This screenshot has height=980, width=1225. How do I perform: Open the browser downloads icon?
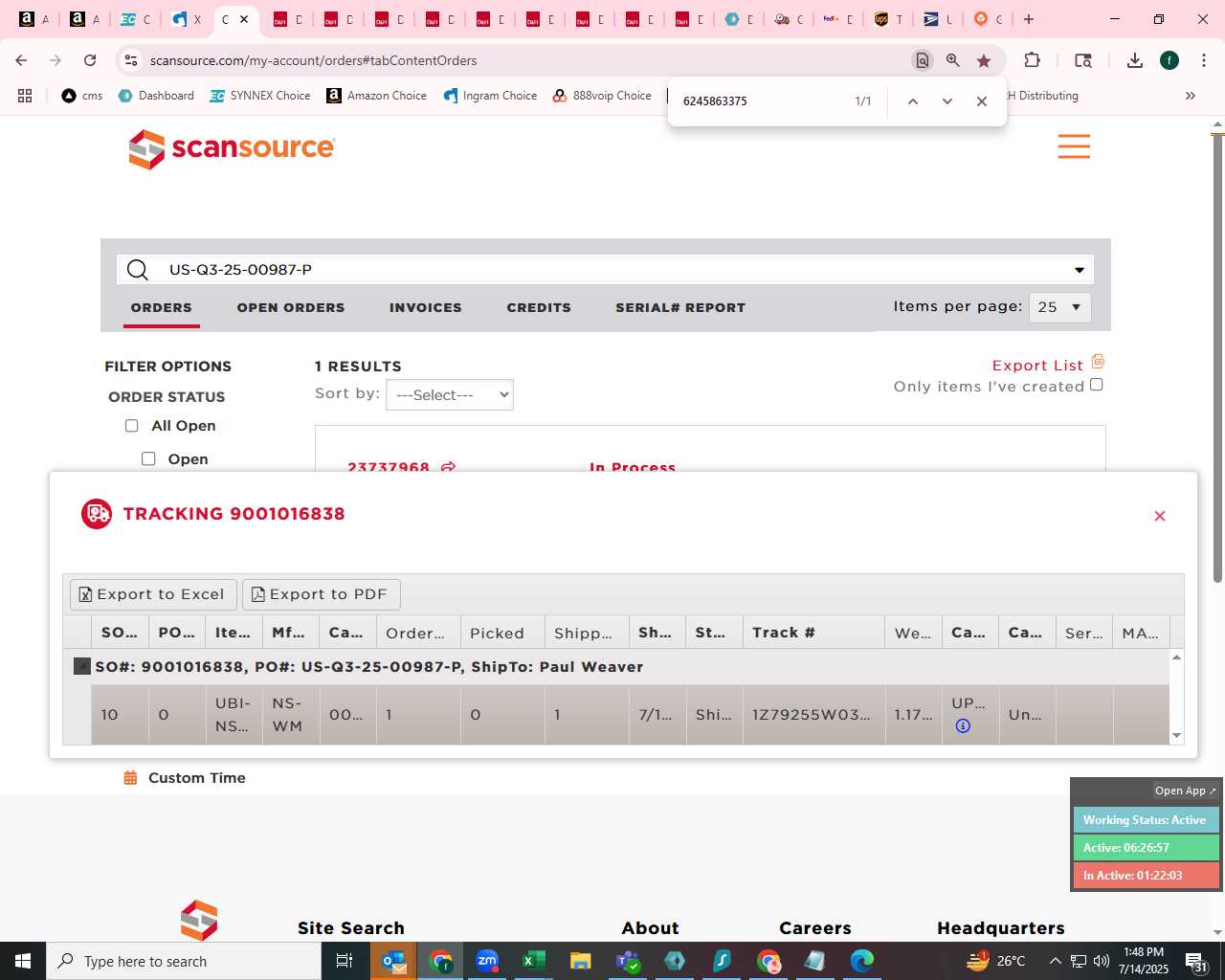click(x=1135, y=60)
